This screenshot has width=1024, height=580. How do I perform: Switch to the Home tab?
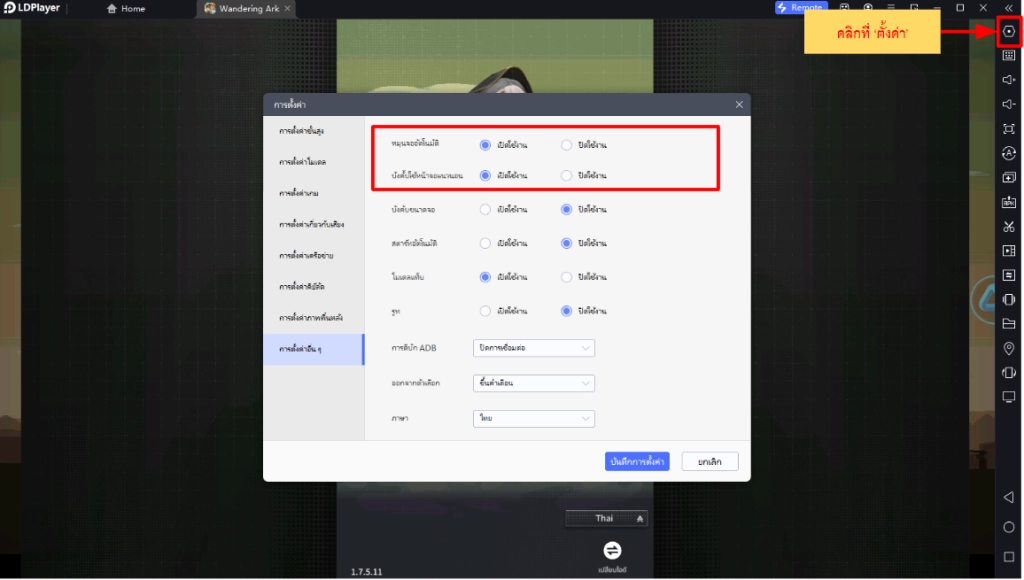[126, 9]
